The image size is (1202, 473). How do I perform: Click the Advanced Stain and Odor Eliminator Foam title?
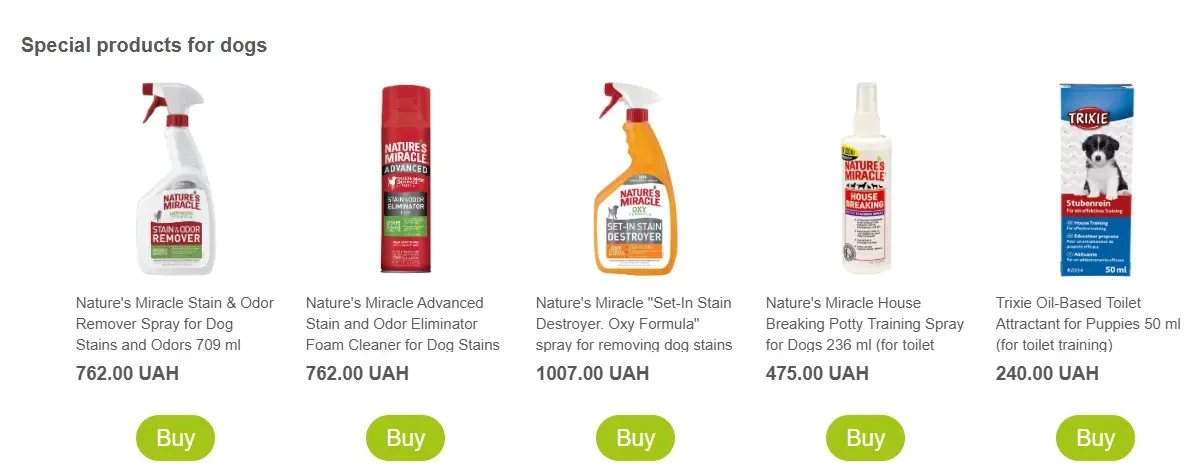pos(405,324)
